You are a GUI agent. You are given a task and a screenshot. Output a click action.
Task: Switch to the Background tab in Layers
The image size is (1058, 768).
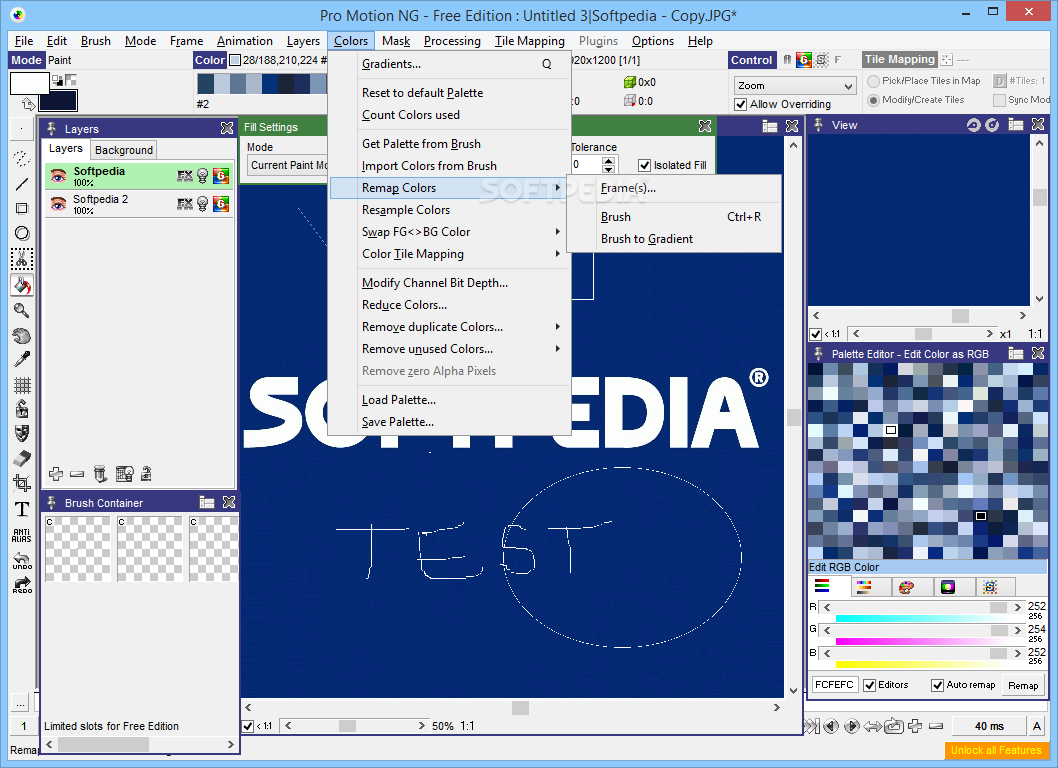point(123,150)
